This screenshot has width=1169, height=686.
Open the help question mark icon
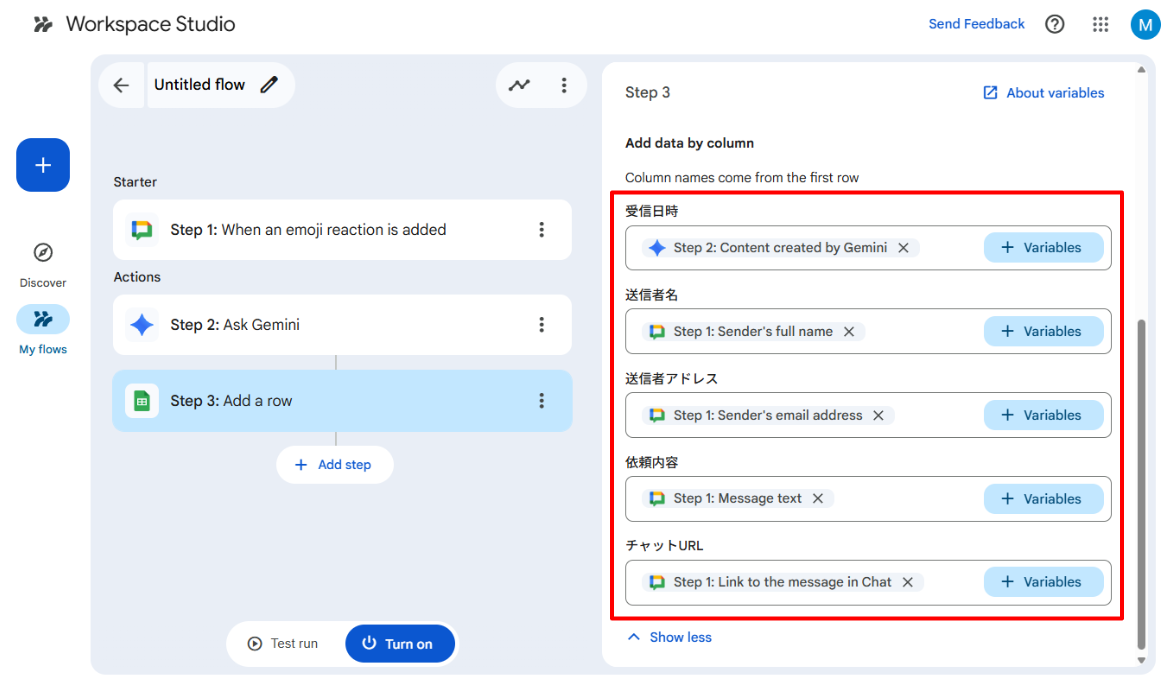(x=1055, y=24)
